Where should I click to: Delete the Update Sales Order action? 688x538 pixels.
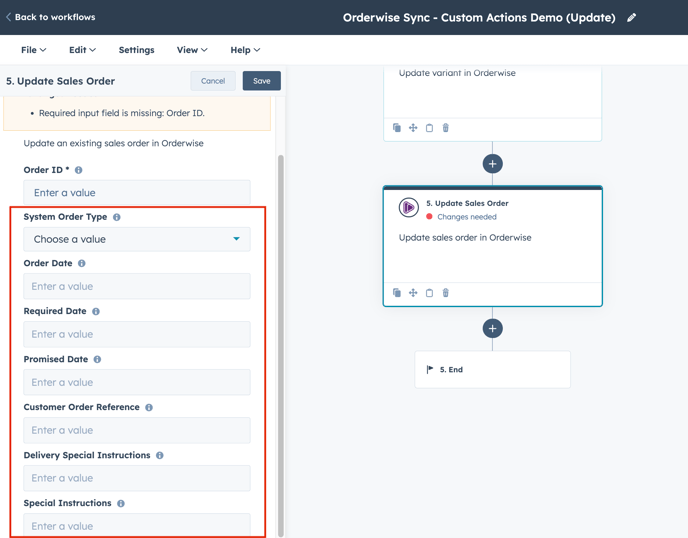pos(445,293)
